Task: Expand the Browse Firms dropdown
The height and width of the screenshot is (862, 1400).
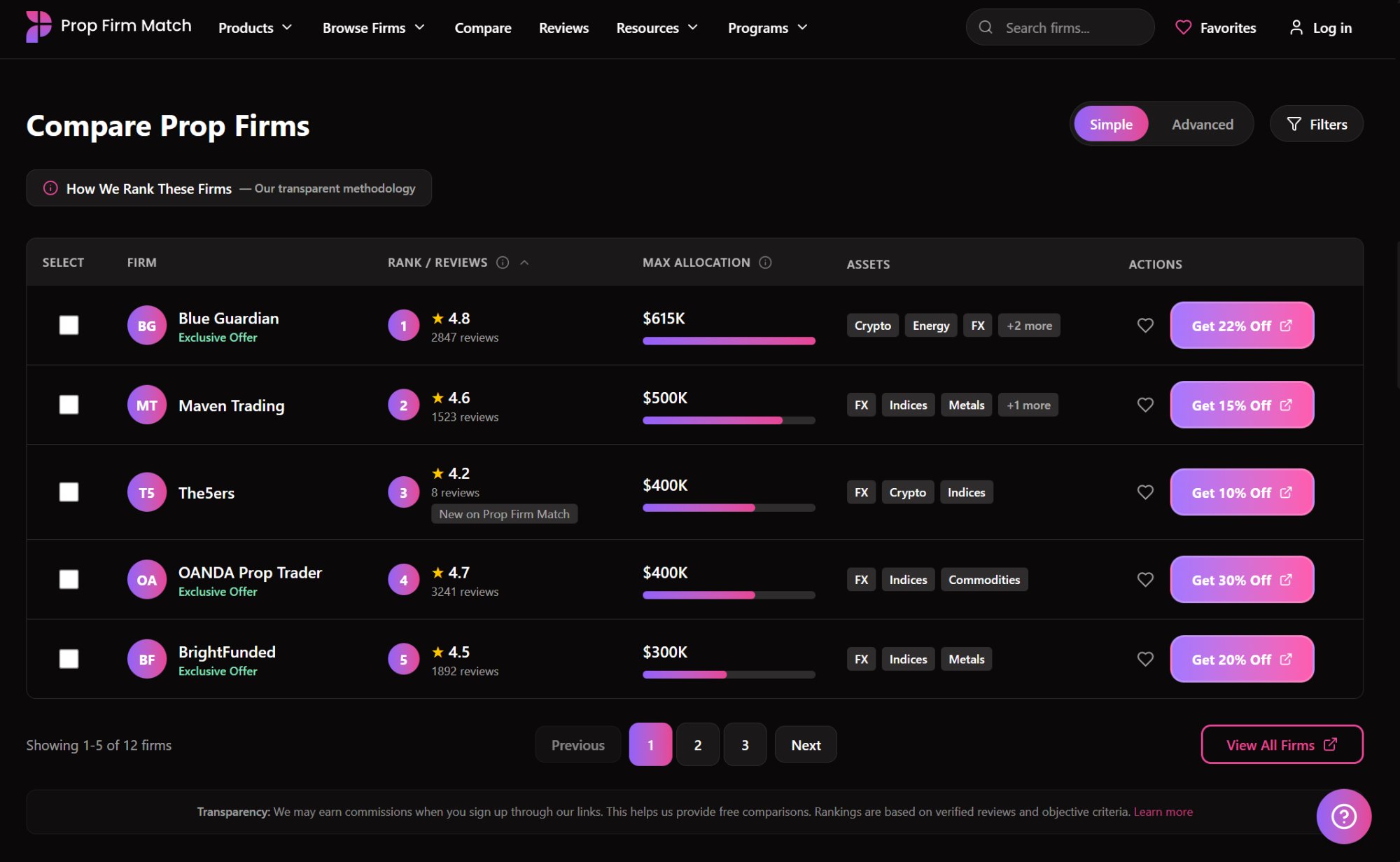Action: [373, 27]
